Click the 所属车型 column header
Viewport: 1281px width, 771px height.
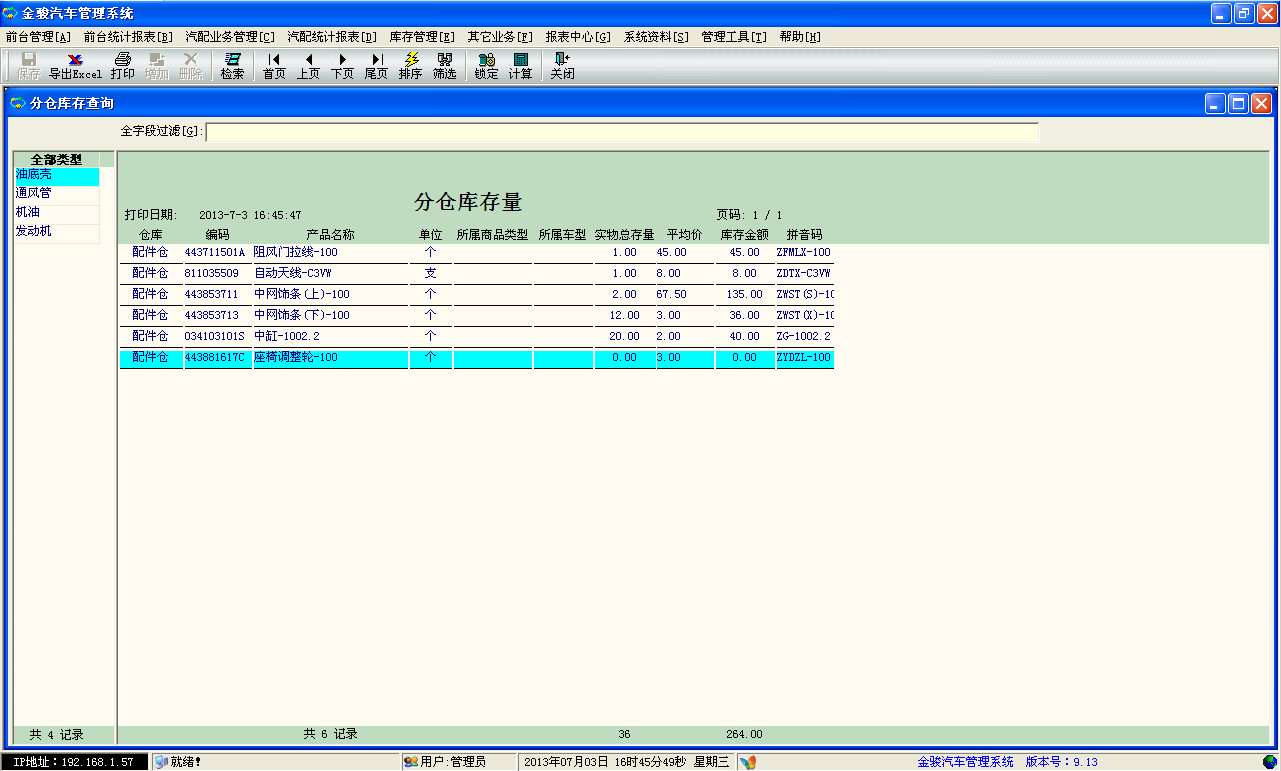click(562, 235)
